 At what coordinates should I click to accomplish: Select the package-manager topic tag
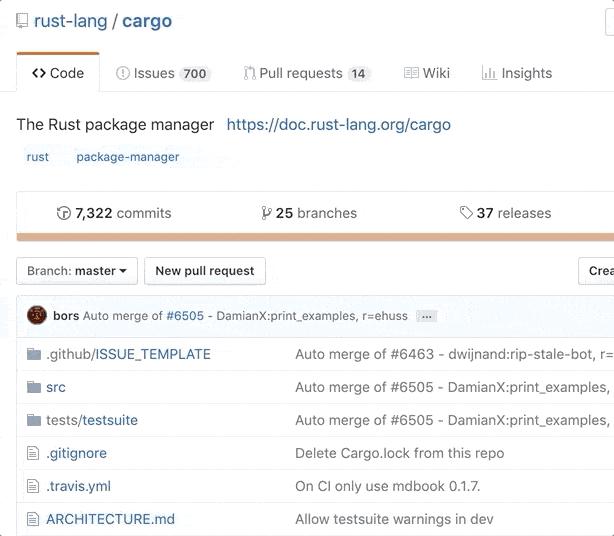[128, 157]
